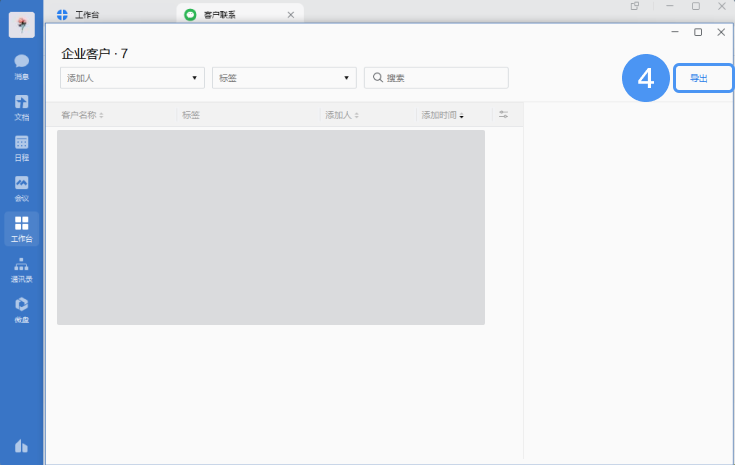Open 微盘 (WeDrive) in the sidebar
The image size is (735, 465).
[21, 308]
